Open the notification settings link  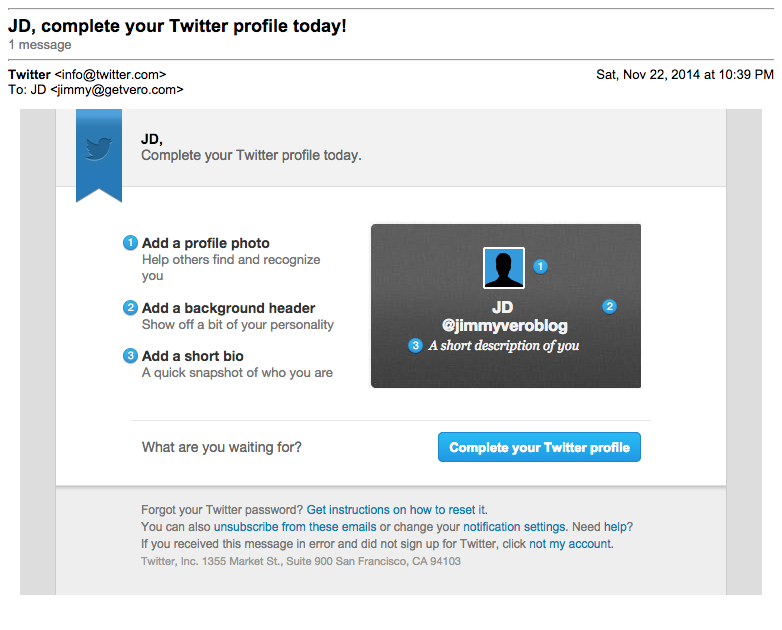point(514,527)
